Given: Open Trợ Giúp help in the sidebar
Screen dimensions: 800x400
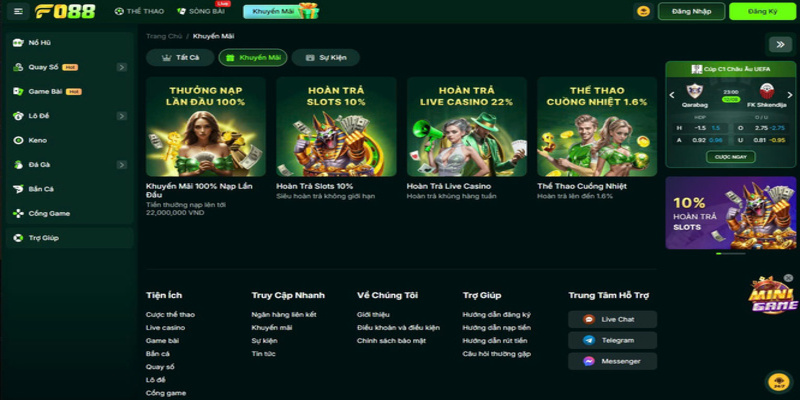Looking at the screenshot, I should coord(69,238).
